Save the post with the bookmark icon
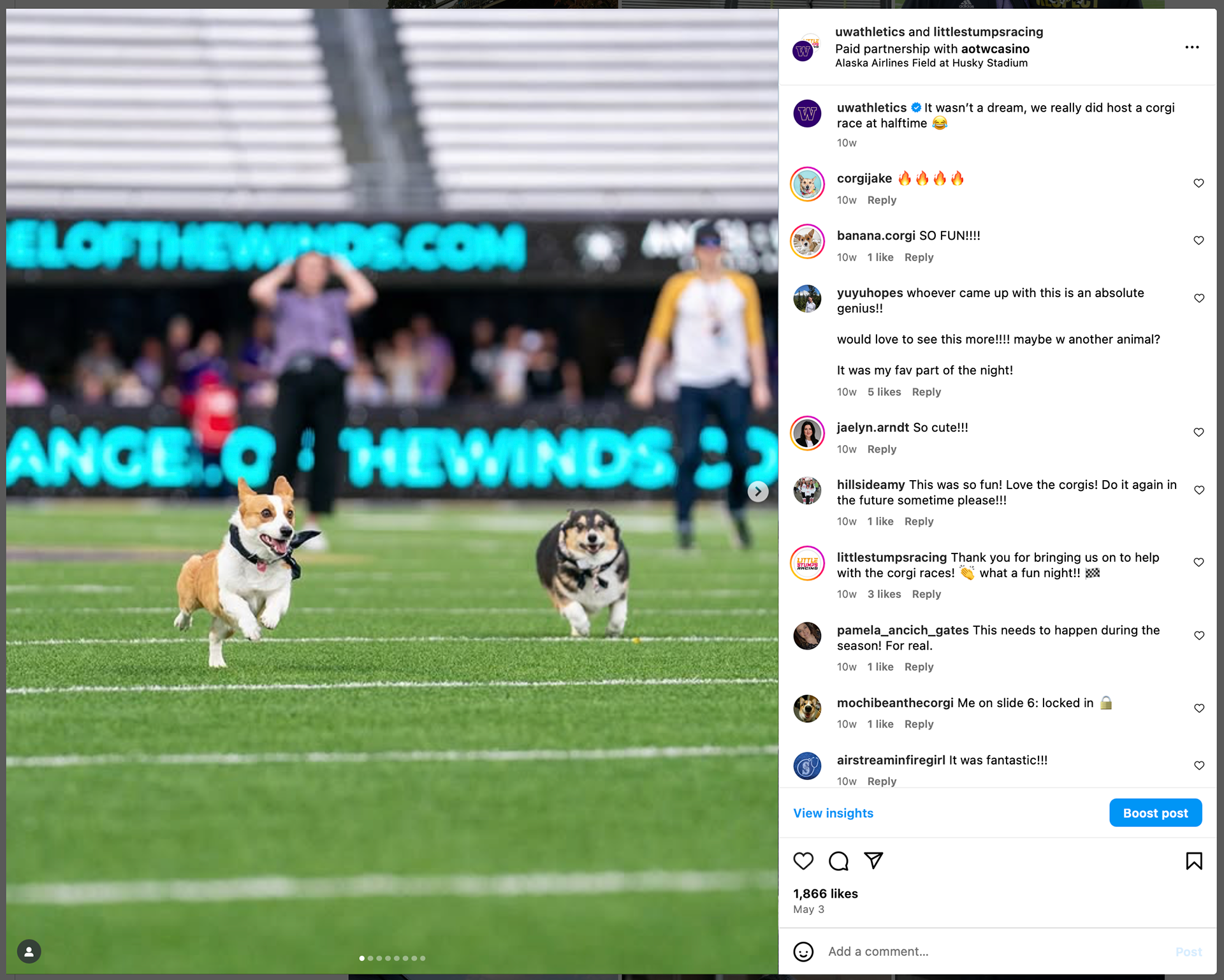1224x980 pixels. coord(1194,861)
